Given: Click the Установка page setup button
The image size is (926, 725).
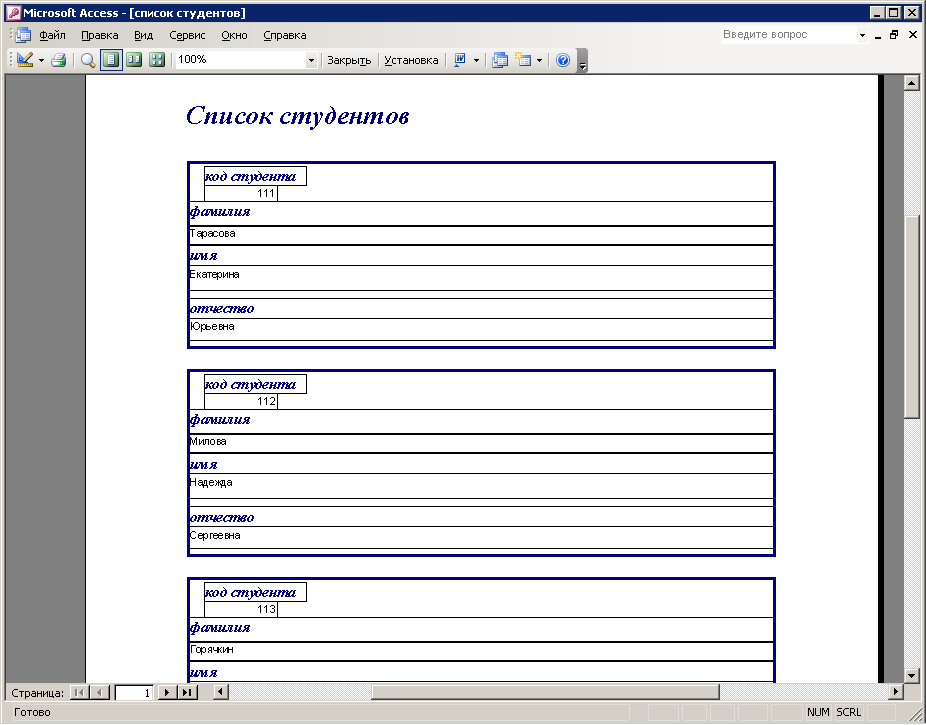Looking at the screenshot, I should click(x=411, y=60).
